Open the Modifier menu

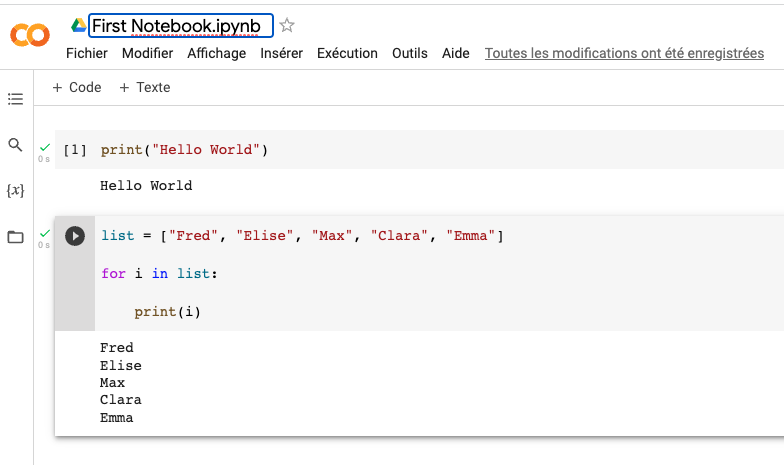point(148,54)
